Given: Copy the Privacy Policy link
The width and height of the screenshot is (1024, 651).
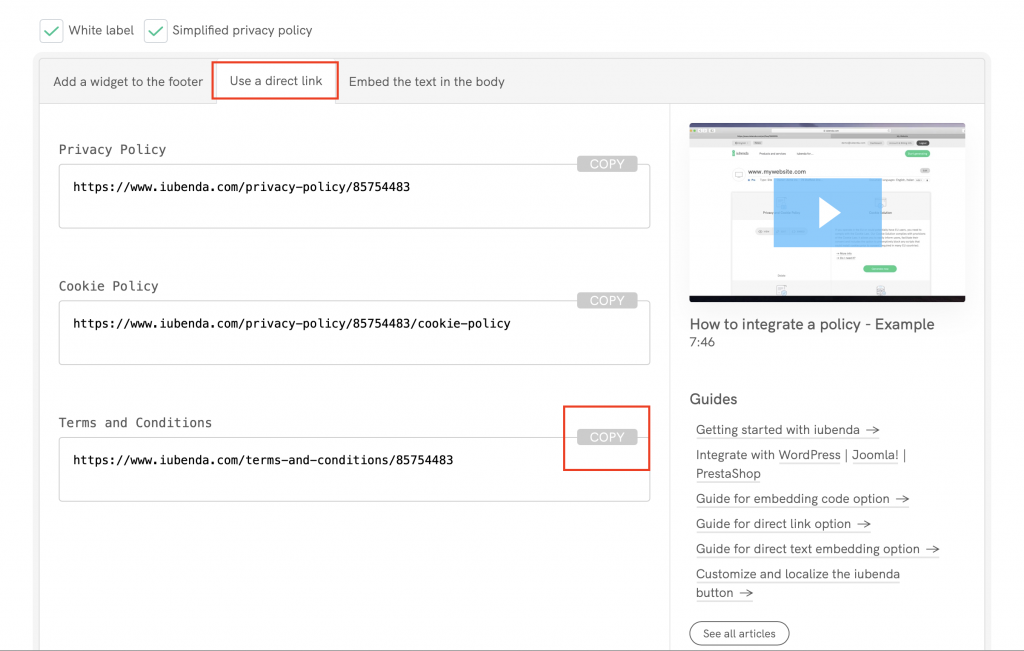Looking at the screenshot, I should (607, 163).
